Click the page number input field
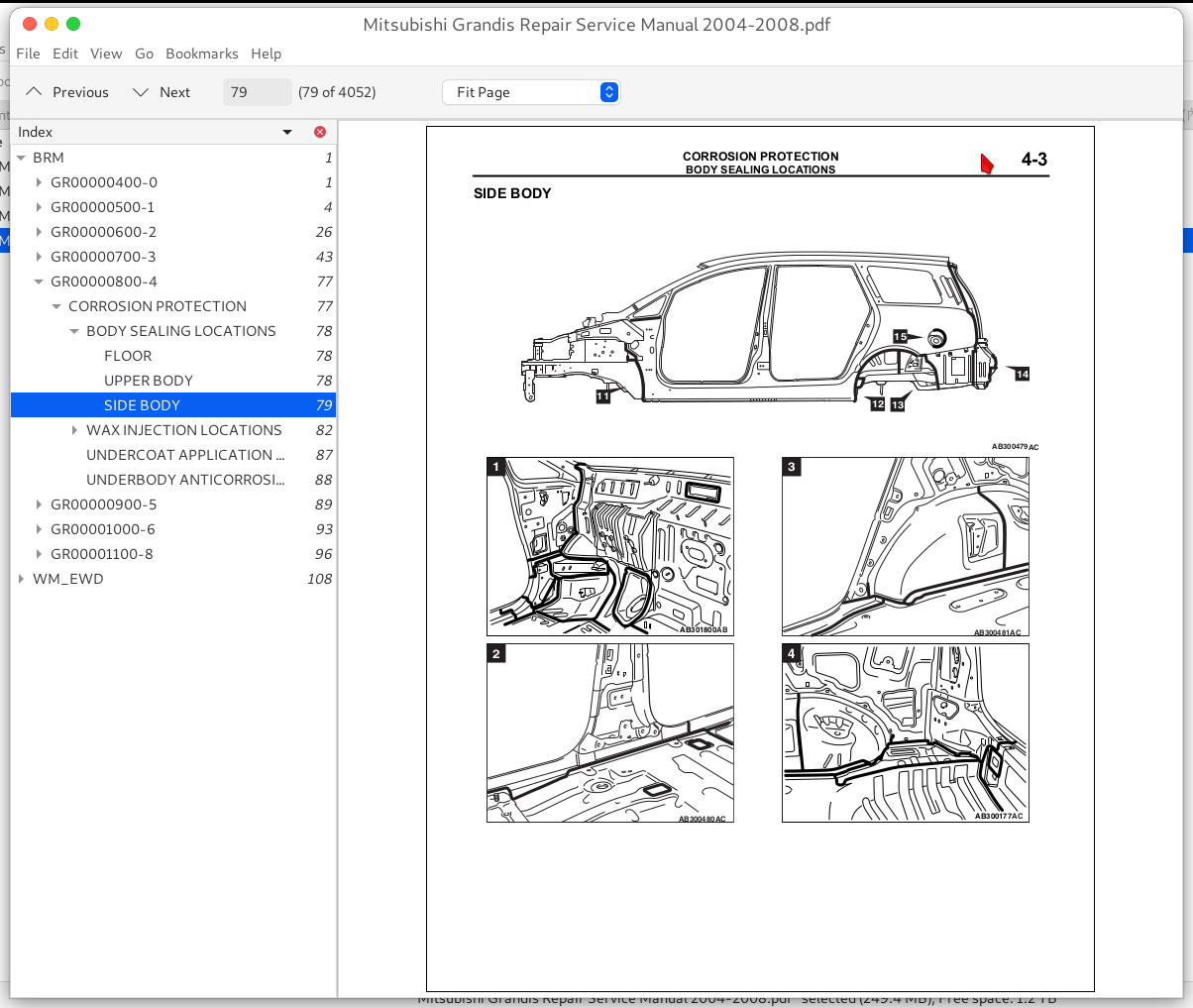The width and height of the screenshot is (1193, 1008). [258, 92]
